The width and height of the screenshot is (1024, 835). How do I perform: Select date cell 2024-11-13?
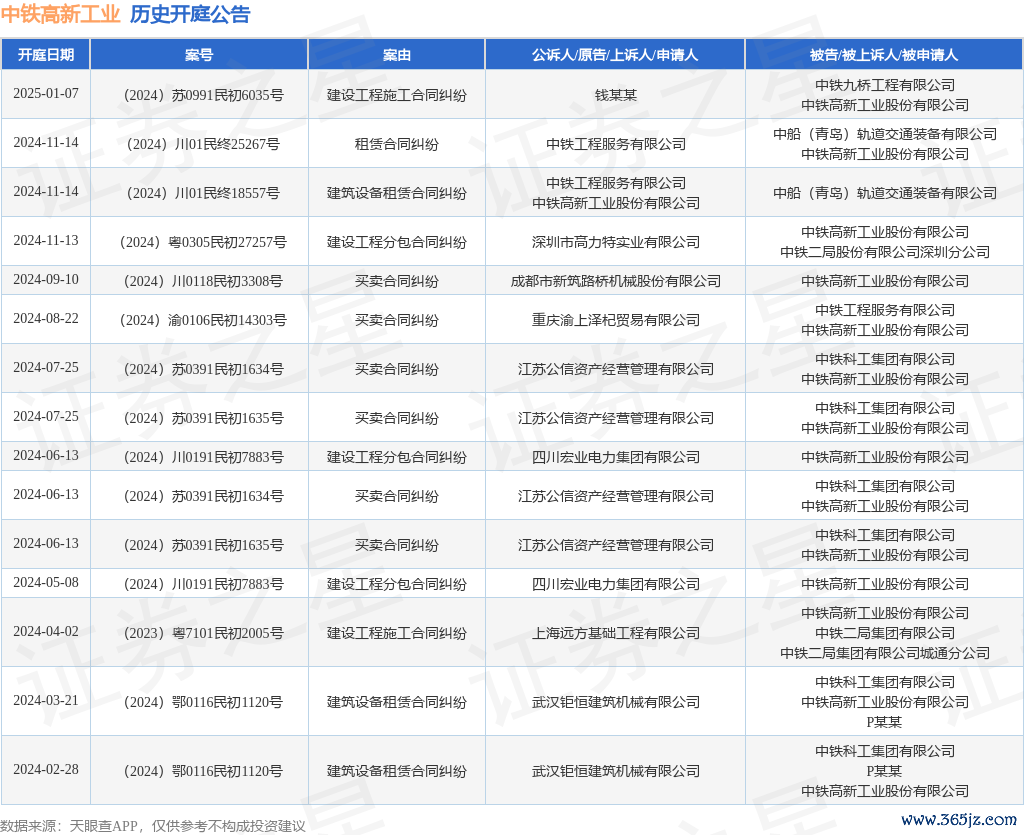click(x=46, y=240)
